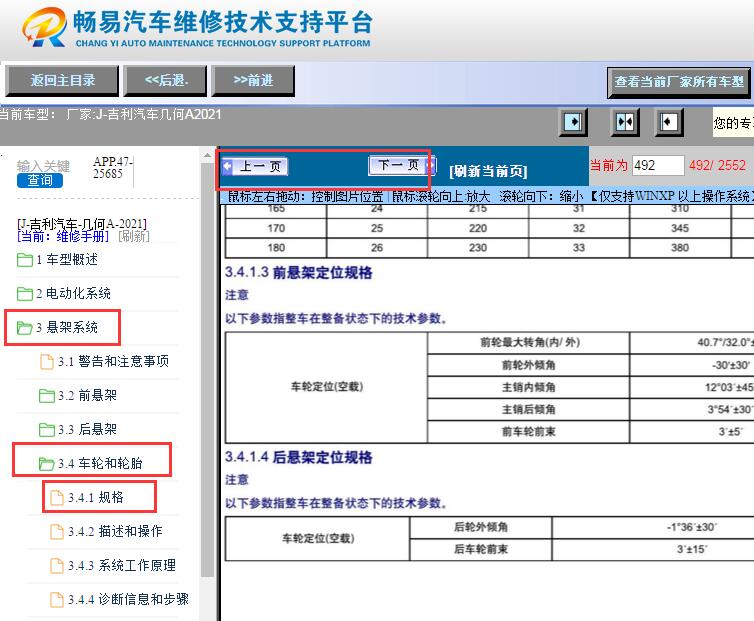The height and width of the screenshot is (621, 754).
Task: Return to main directory via 返回主目录
Action: click(62, 81)
